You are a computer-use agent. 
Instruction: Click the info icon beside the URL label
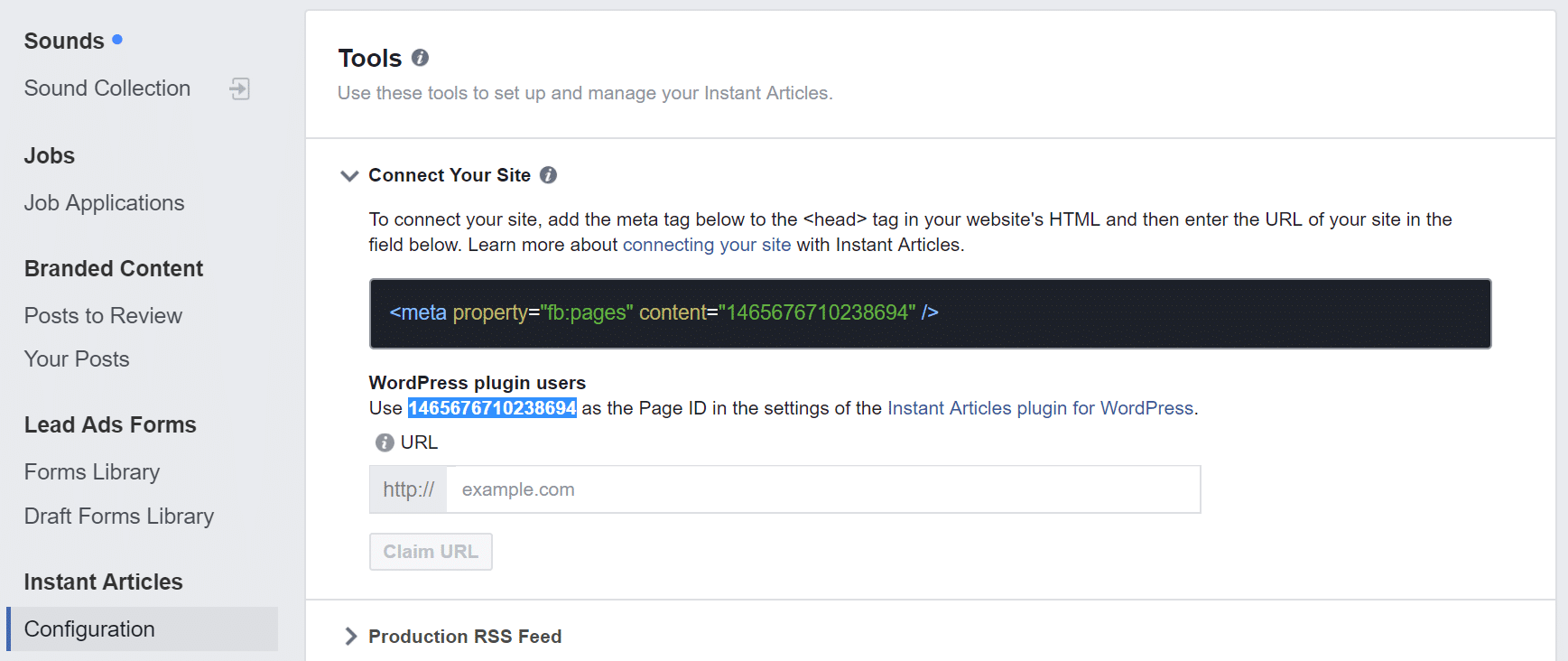(384, 442)
